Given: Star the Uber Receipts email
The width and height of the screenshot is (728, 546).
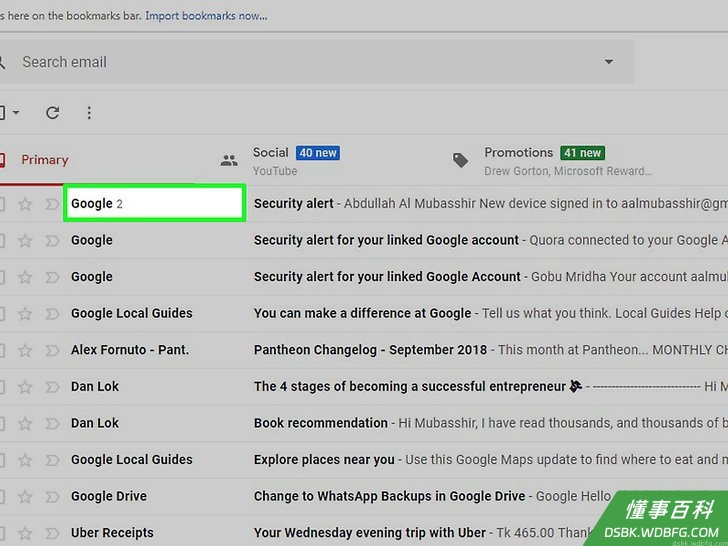Looking at the screenshot, I should [x=25, y=533].
